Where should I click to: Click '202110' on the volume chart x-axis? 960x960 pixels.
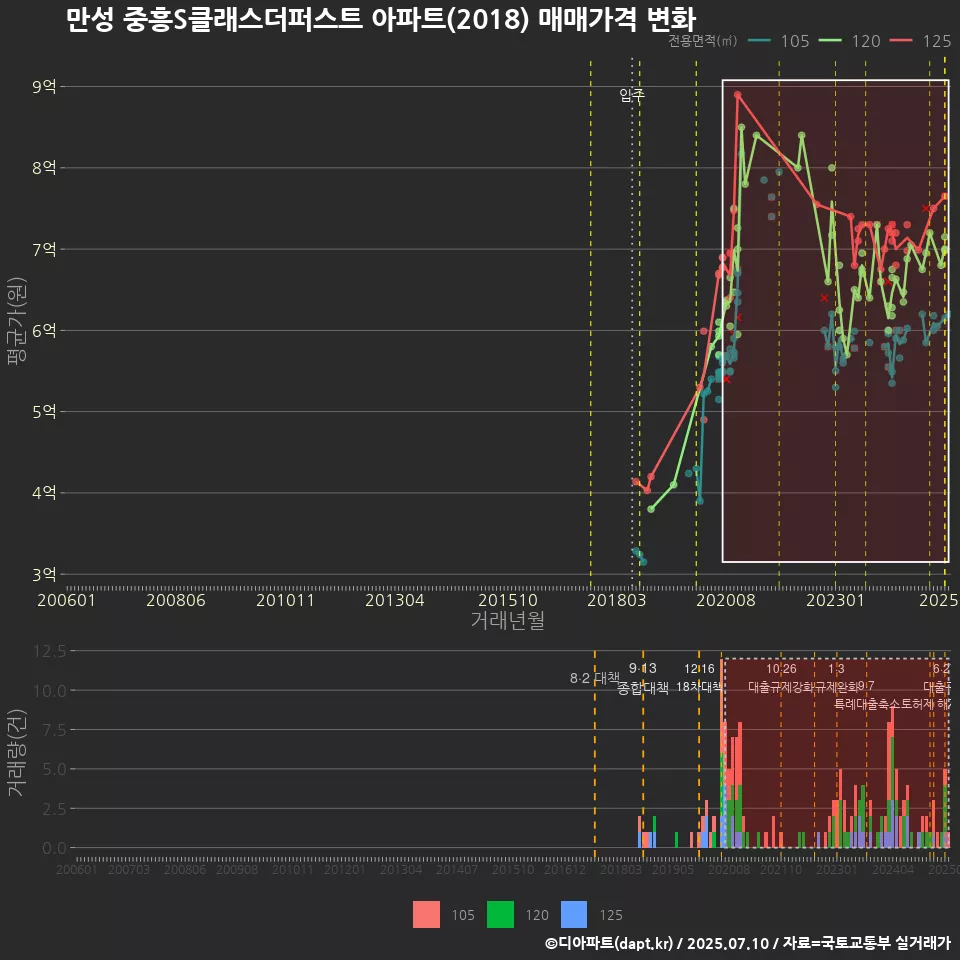click(781, 869)
